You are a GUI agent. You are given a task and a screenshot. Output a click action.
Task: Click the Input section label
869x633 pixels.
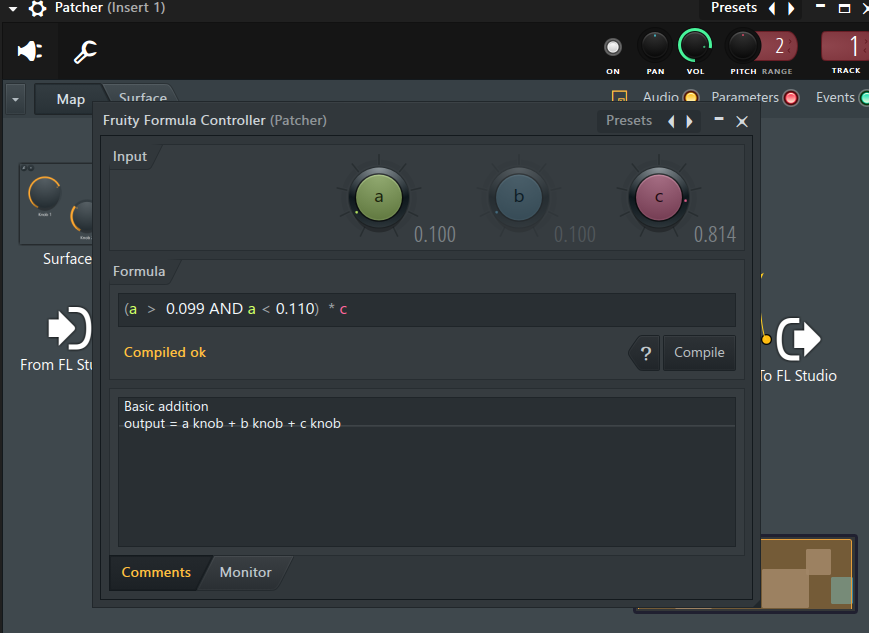pos(130,157)
